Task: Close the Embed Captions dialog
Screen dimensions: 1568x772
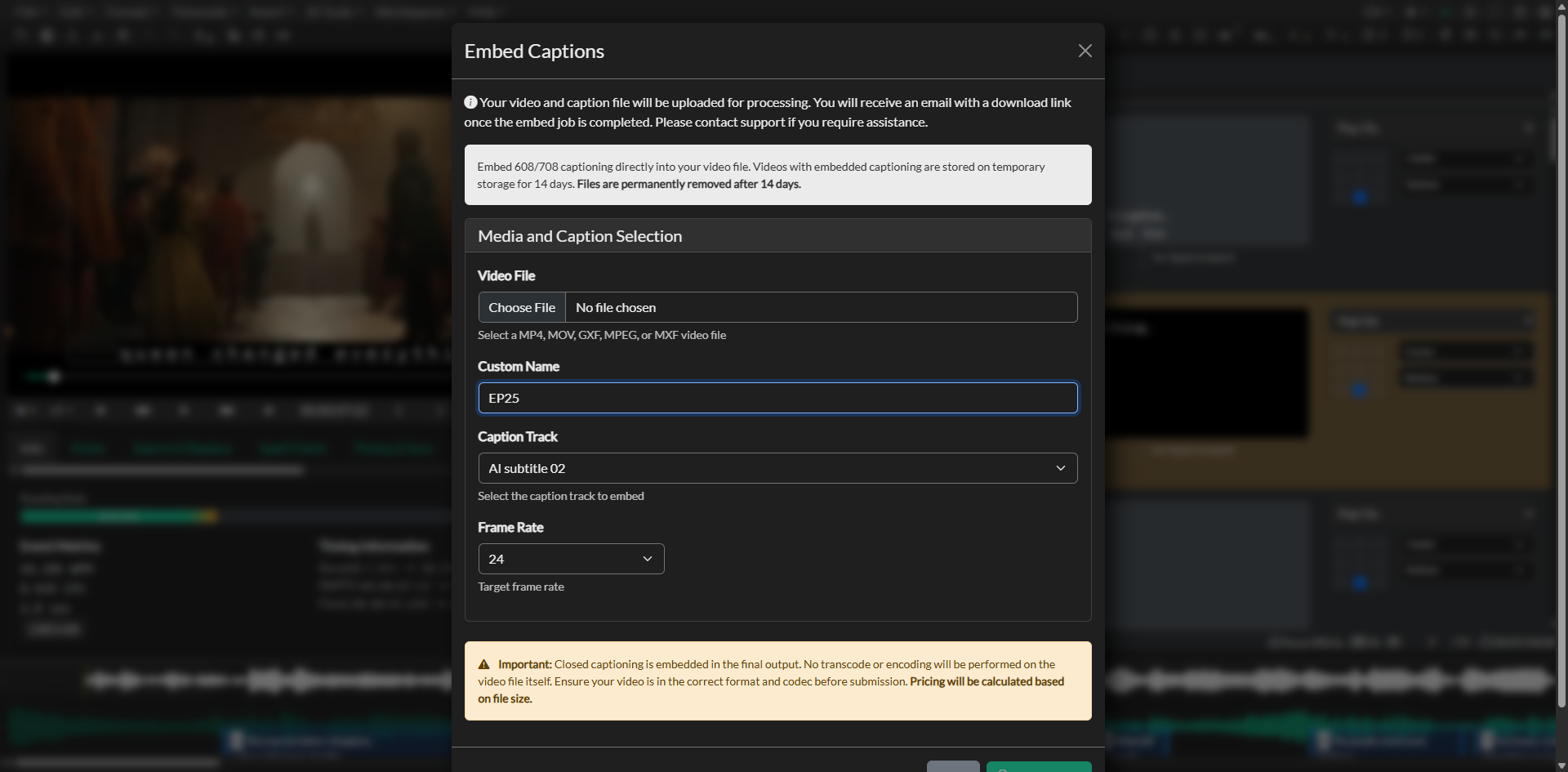Action: pyautogui.click(x=1085, y=51)
